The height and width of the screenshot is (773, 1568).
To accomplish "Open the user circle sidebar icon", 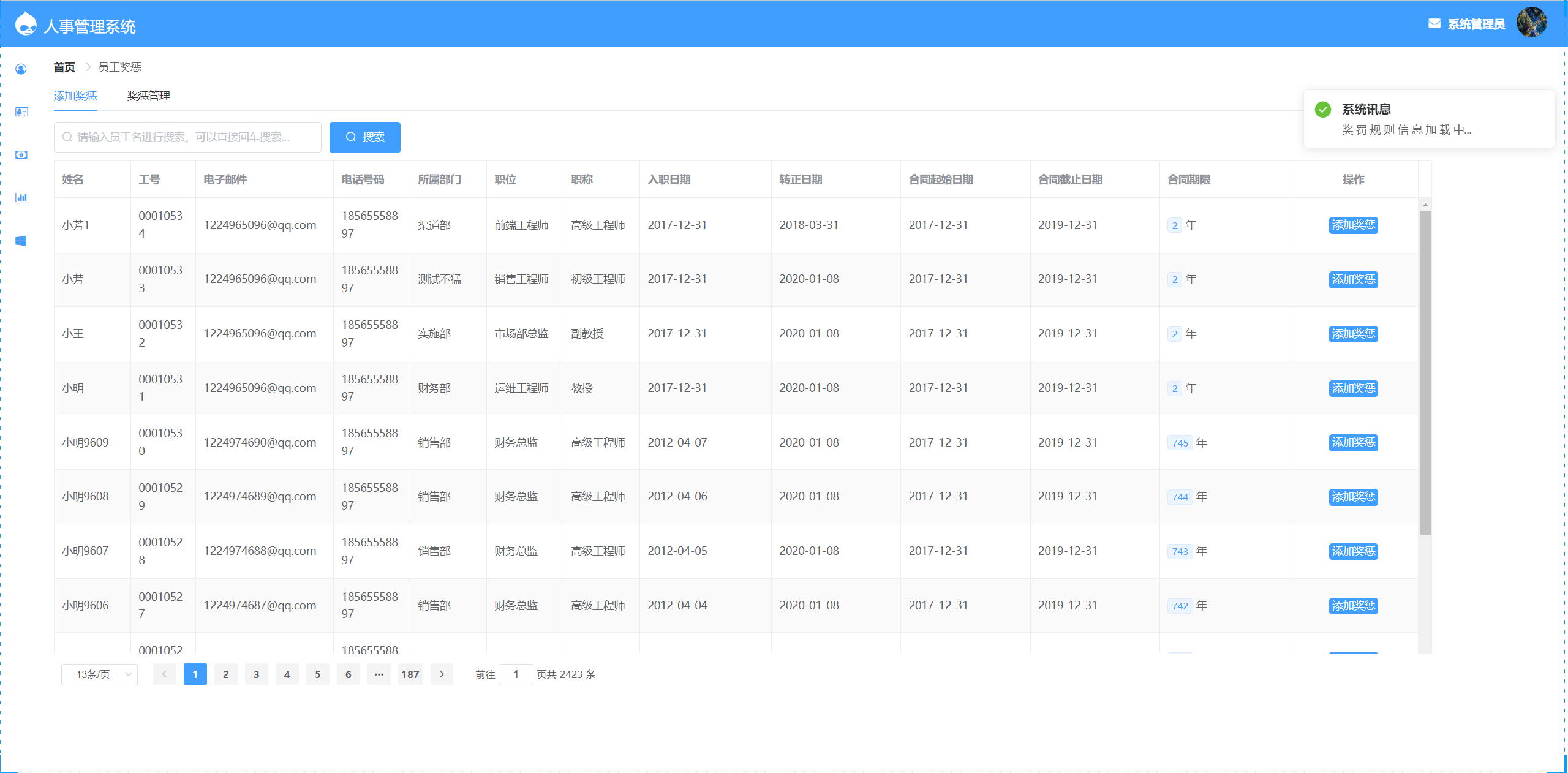I will pyautogui.click(x=21, y=69).
